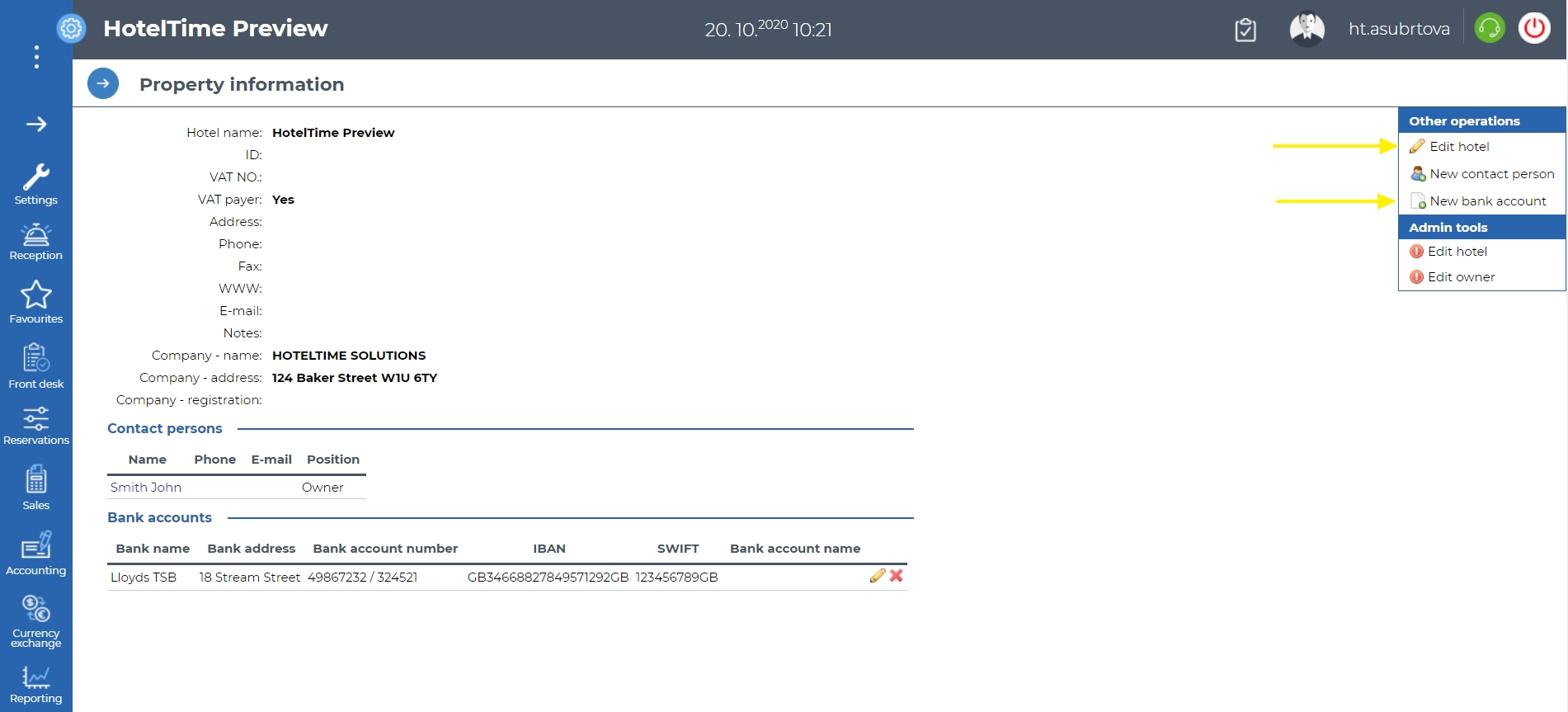
Task: Click the Admin tools panel header
Action: pyautogui.click(x=1481, y=227)
